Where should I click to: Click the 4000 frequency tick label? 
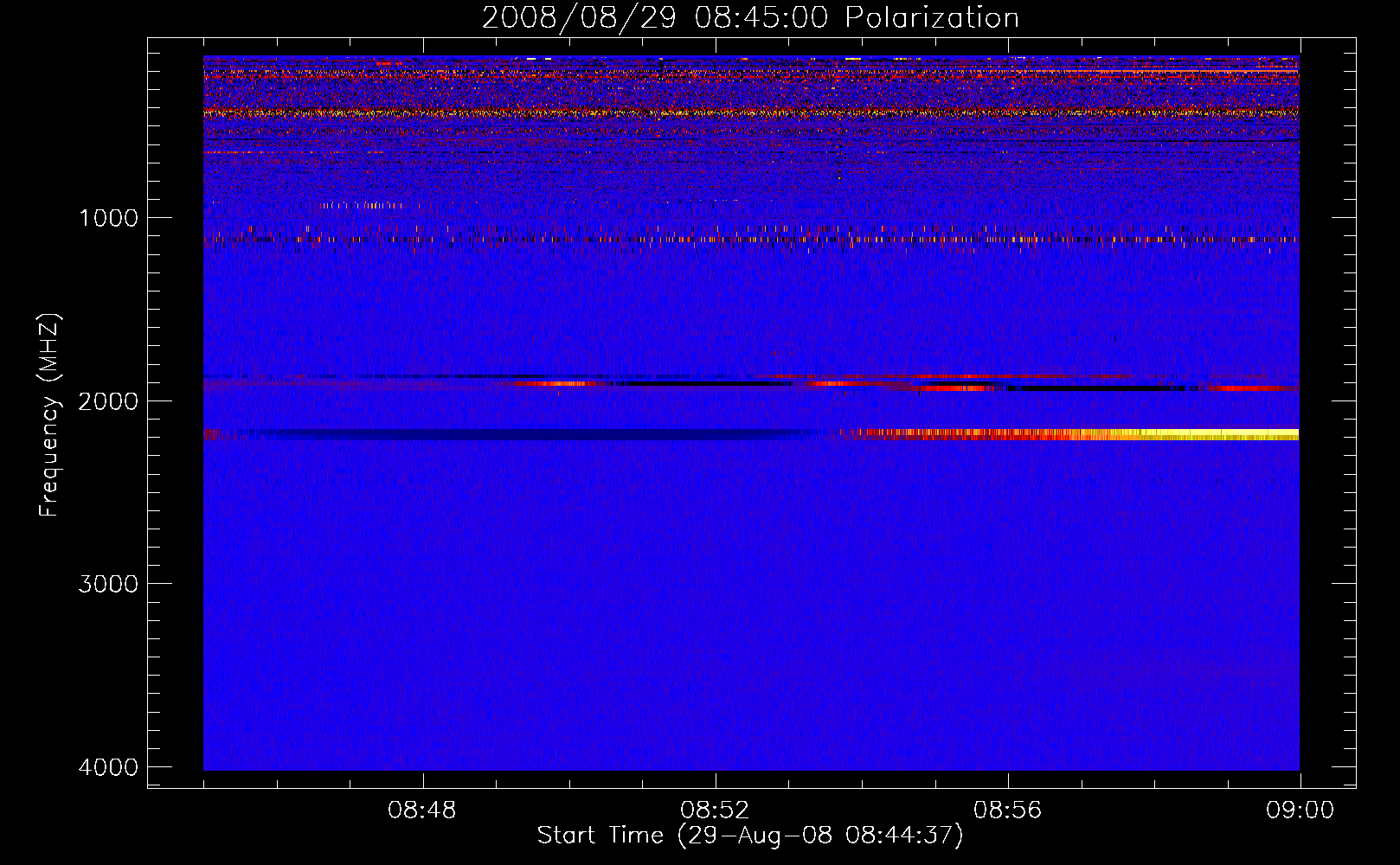coord(108,767)
